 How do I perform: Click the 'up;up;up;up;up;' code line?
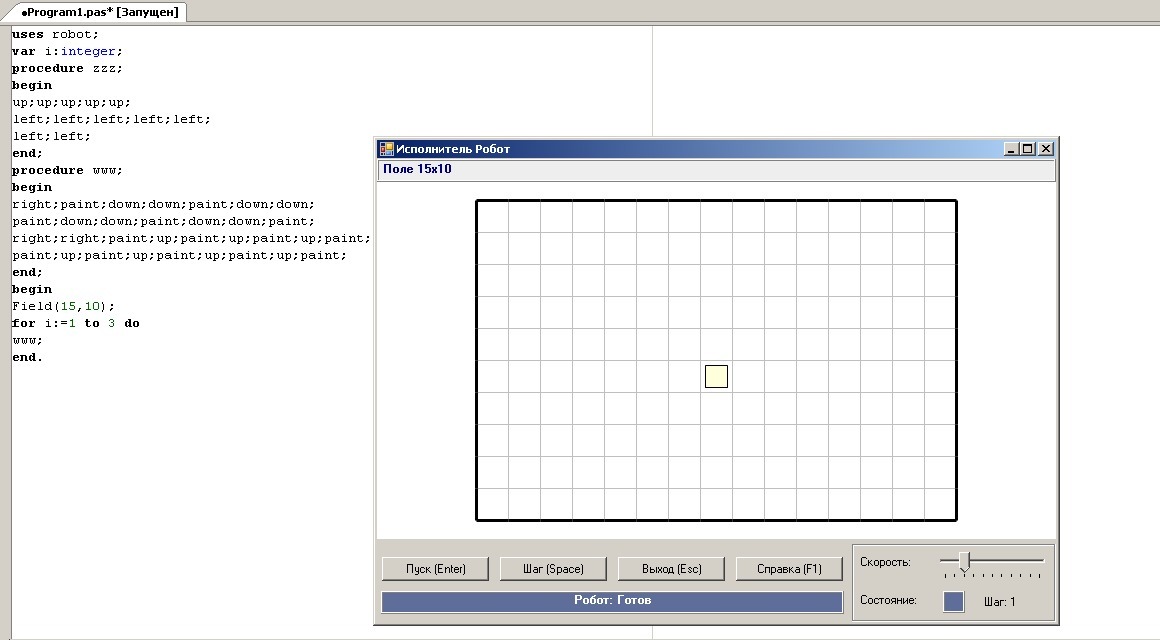pos(71,102)
